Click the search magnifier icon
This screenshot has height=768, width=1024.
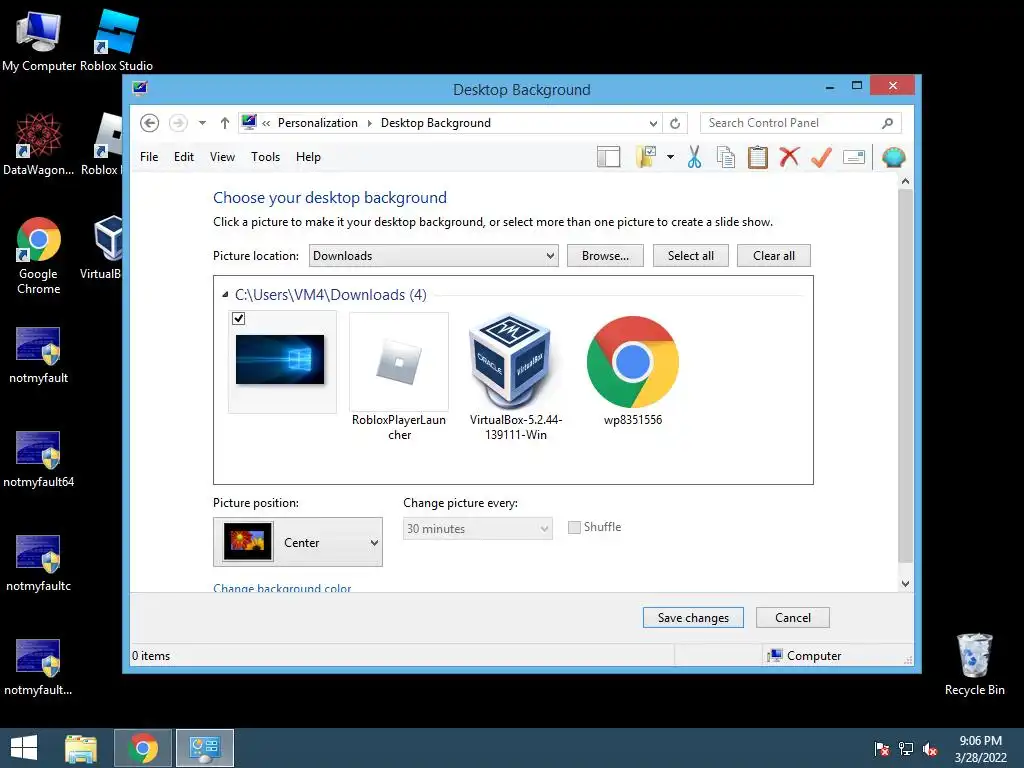point(888,123)
